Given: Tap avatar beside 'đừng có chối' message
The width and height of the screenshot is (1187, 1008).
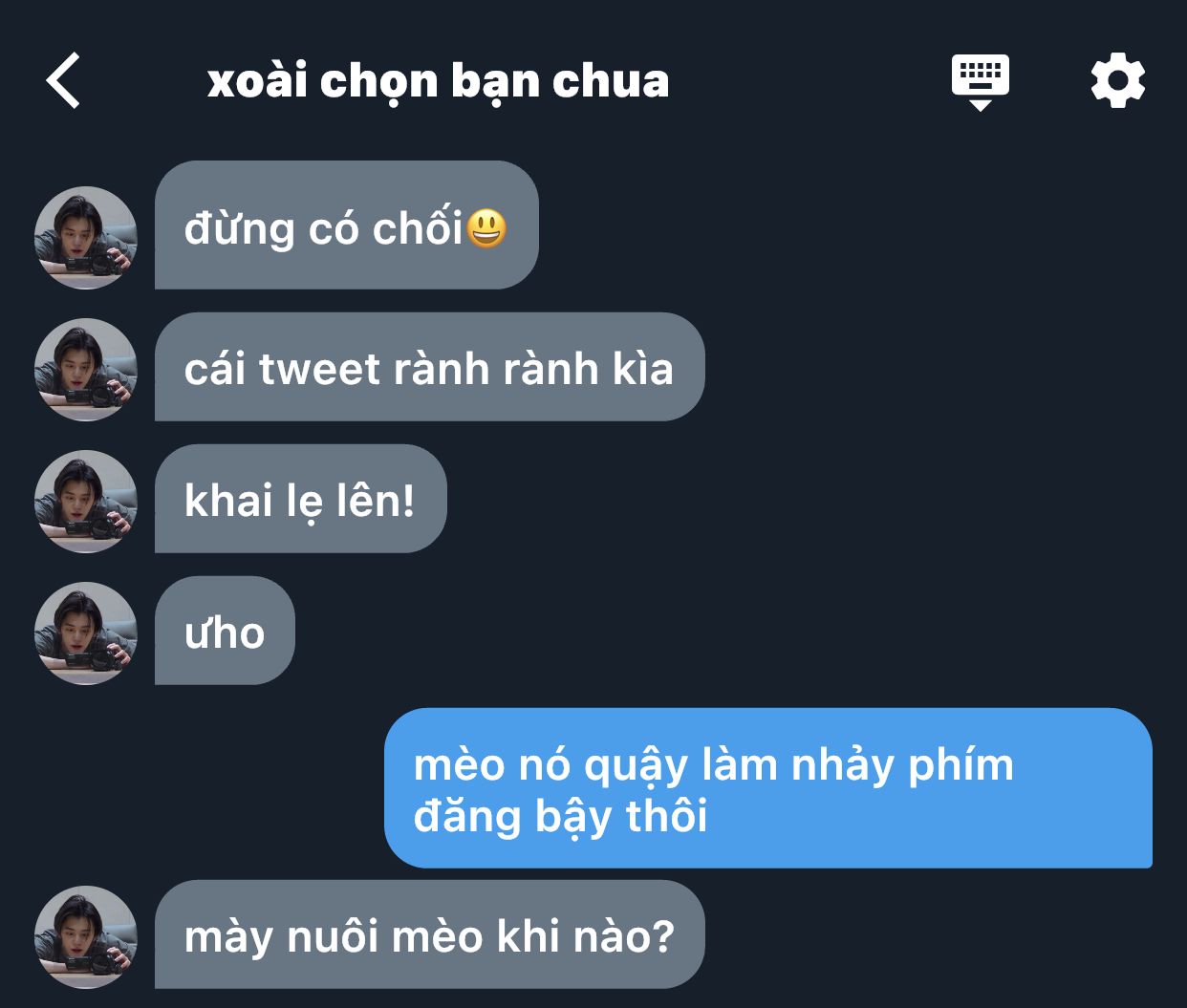Looking at the screenshot, I should (86, 238).
